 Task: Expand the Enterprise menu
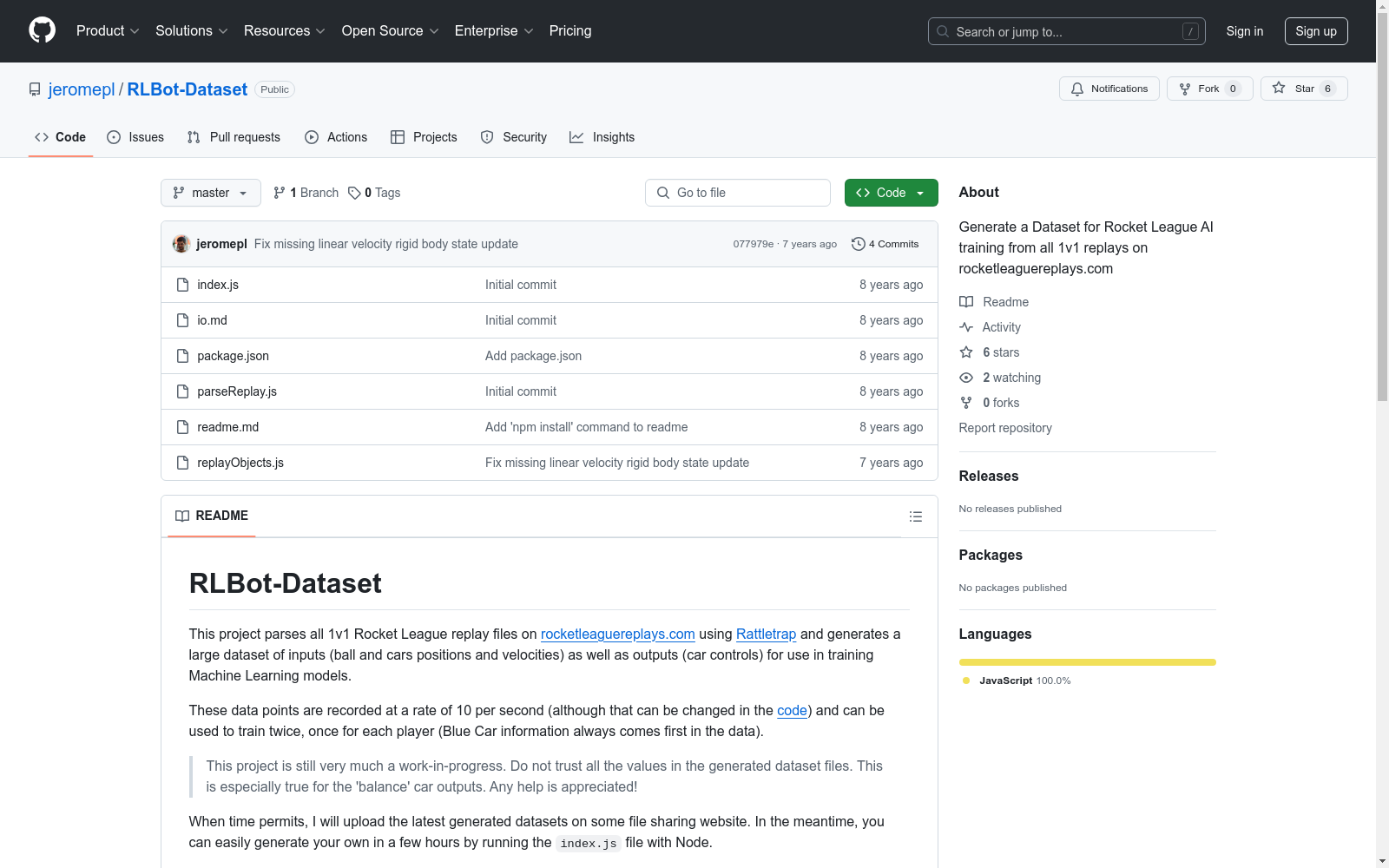[494, 31]
